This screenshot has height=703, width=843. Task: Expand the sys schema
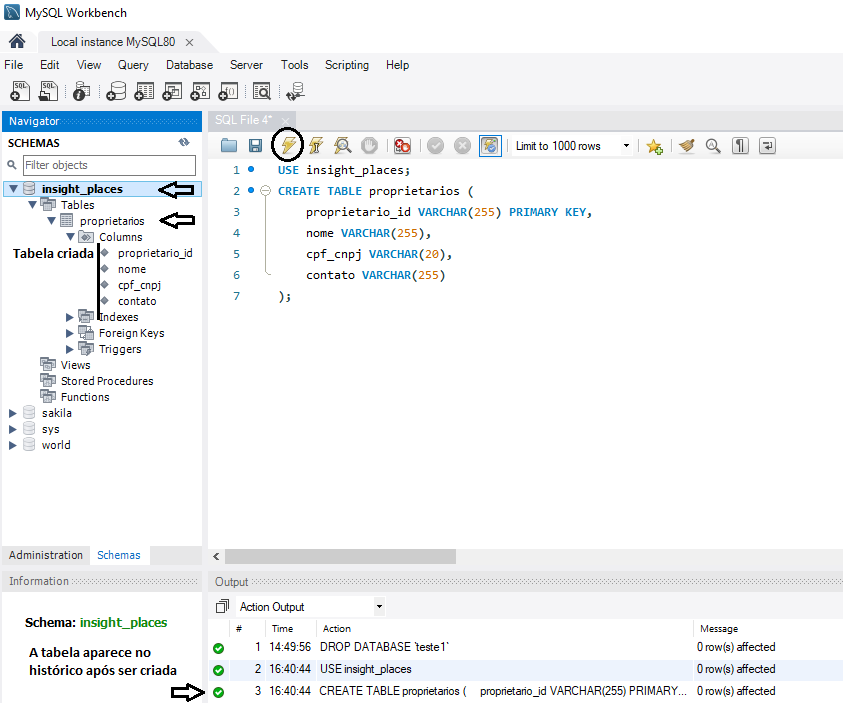point(13,429)
